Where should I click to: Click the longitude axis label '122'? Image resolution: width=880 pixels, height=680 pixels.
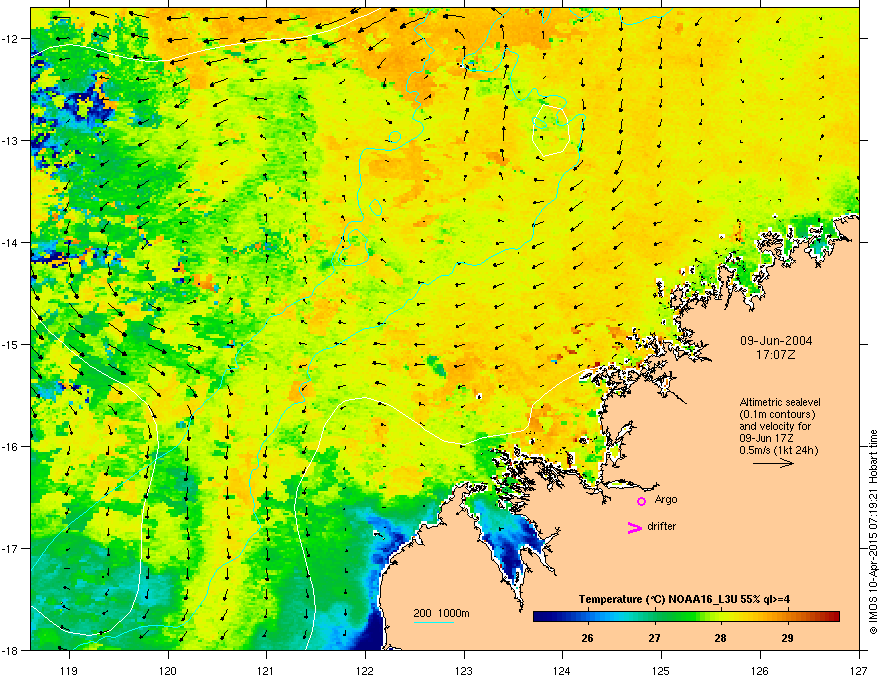[365, 670]
